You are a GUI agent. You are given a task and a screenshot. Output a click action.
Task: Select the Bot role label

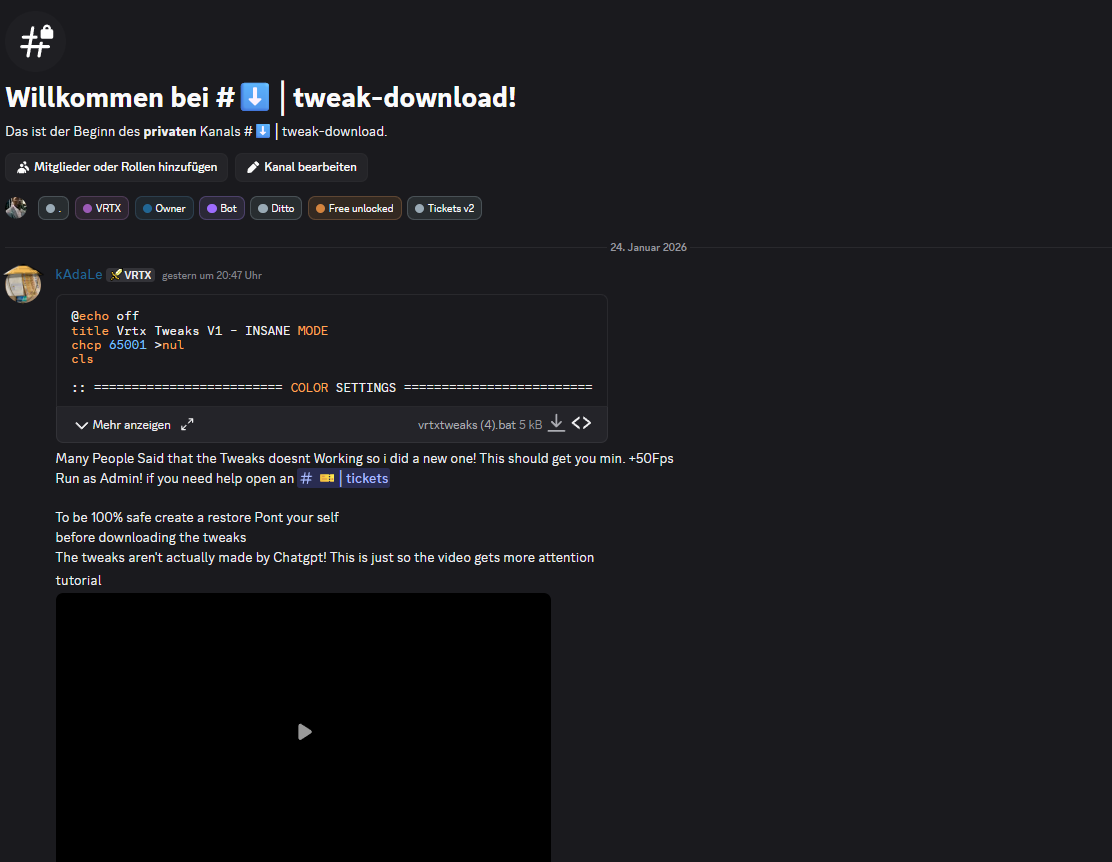[x=221, y=208]
